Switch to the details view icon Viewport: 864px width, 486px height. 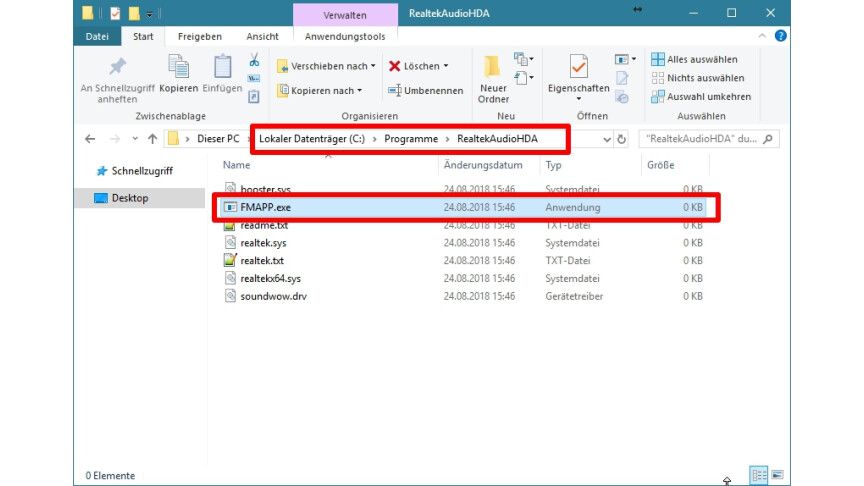click(x=759, y=475)
